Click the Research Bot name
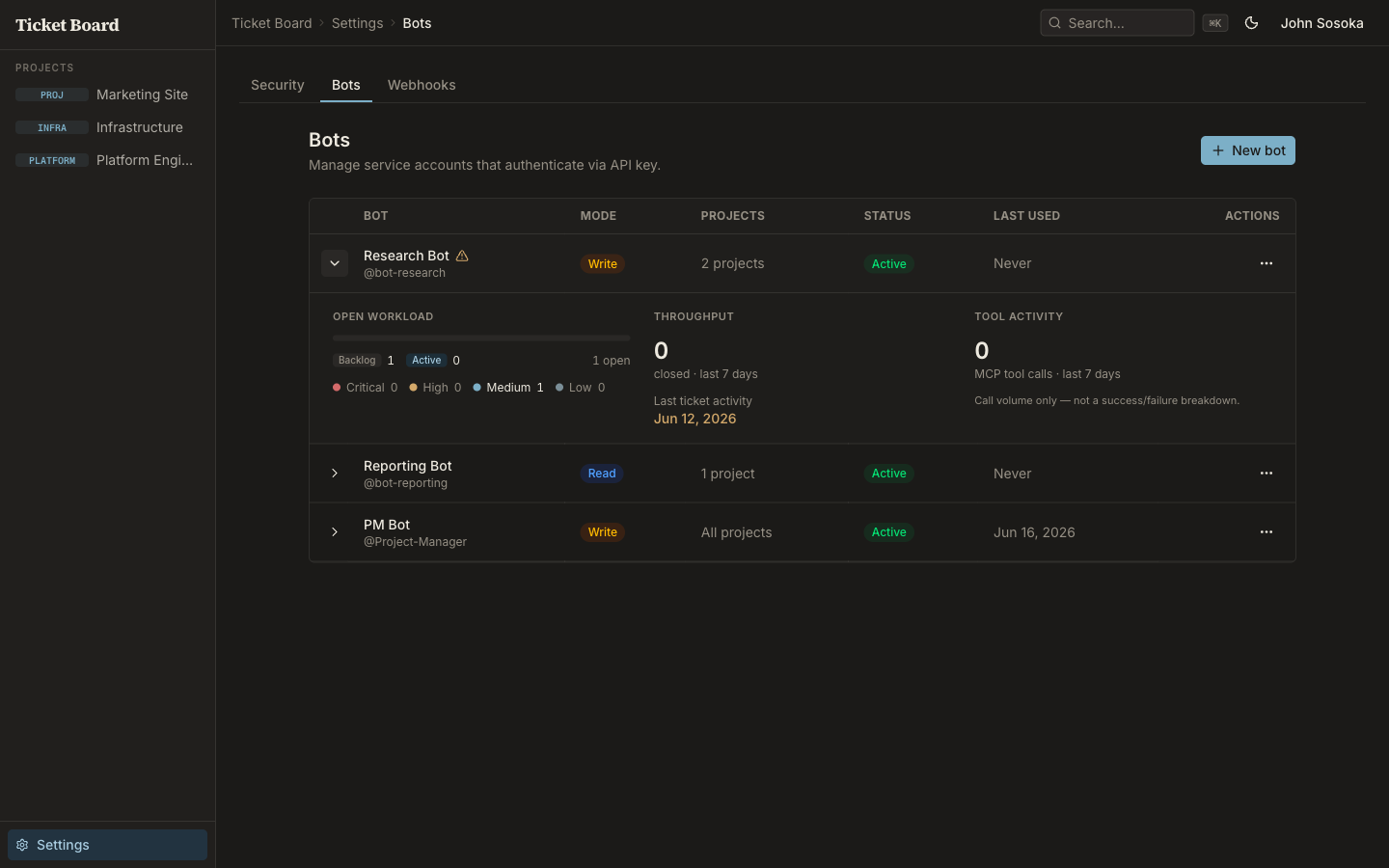Image resolution: width=1389 pixels, height=868 pixels. click(406, 256)
